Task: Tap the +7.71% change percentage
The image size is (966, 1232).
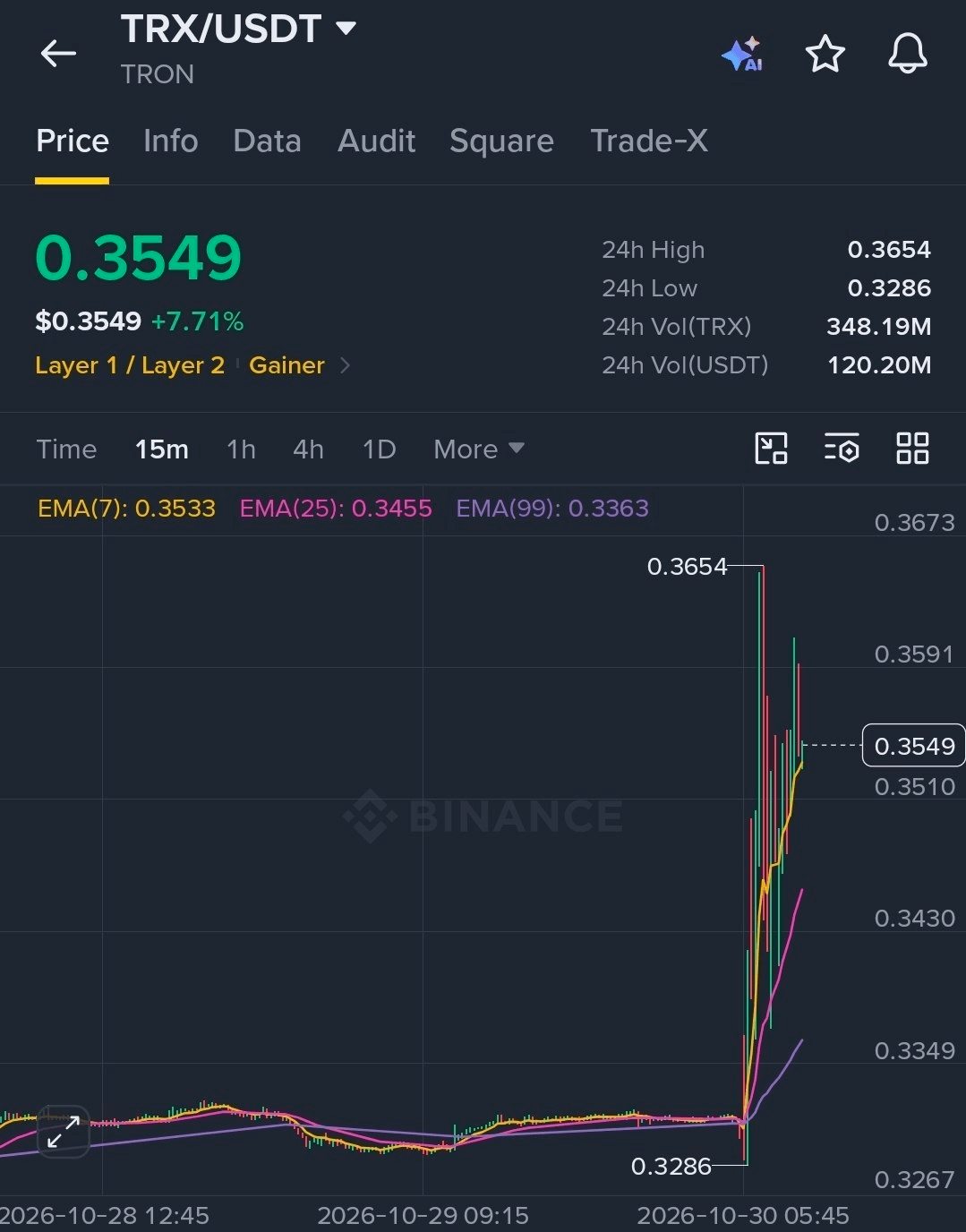Action: [x=197, y=321]
